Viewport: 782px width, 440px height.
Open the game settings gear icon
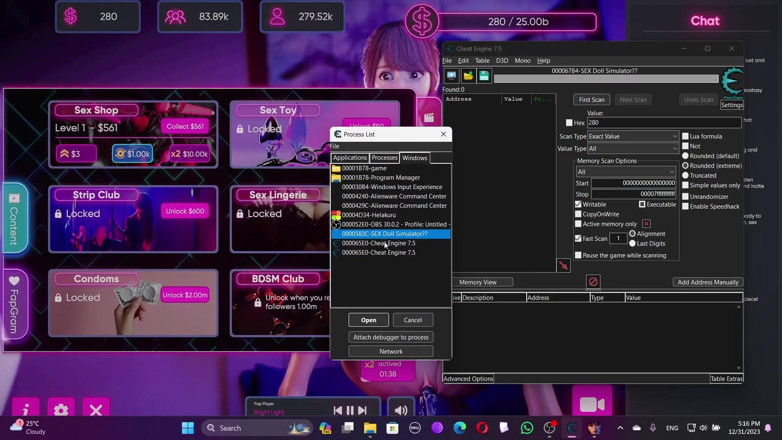(61, 410)
